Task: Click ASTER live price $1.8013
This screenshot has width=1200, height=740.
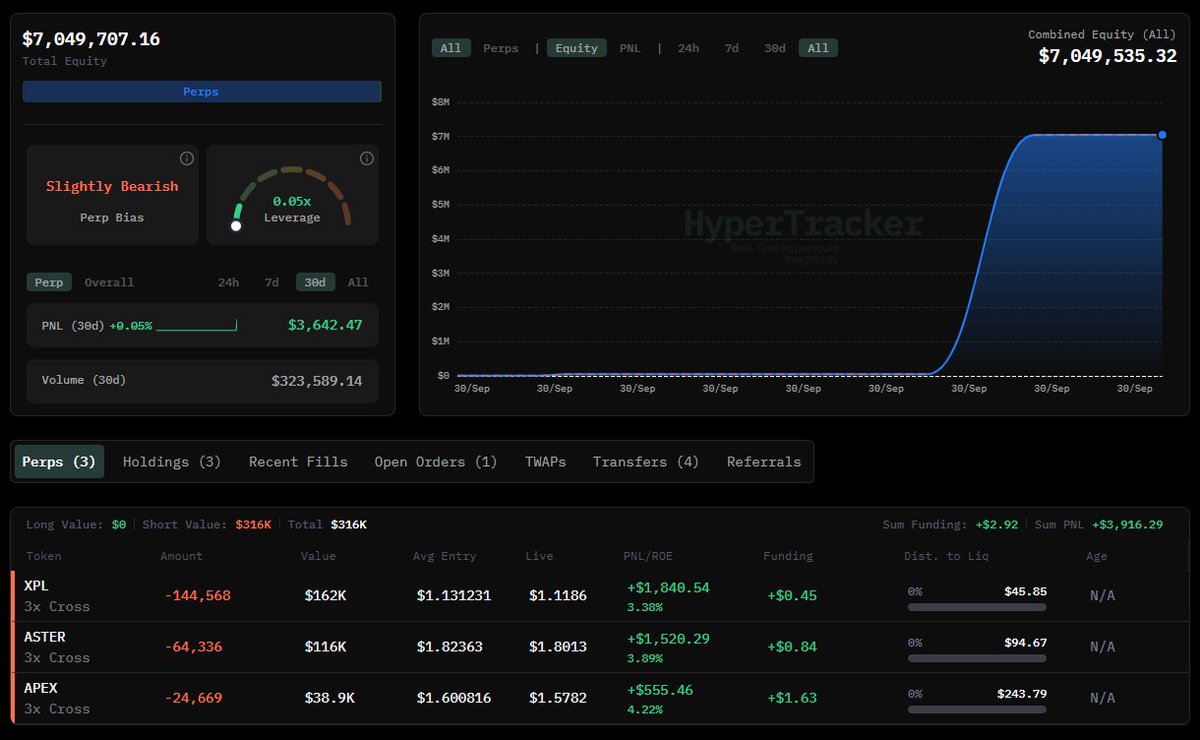Action: pos(558,647)
